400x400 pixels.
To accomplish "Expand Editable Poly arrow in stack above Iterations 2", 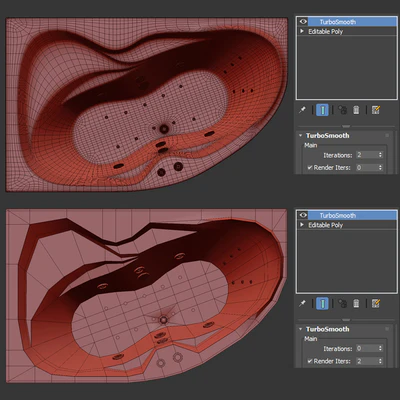I will [x=302, y=31].
